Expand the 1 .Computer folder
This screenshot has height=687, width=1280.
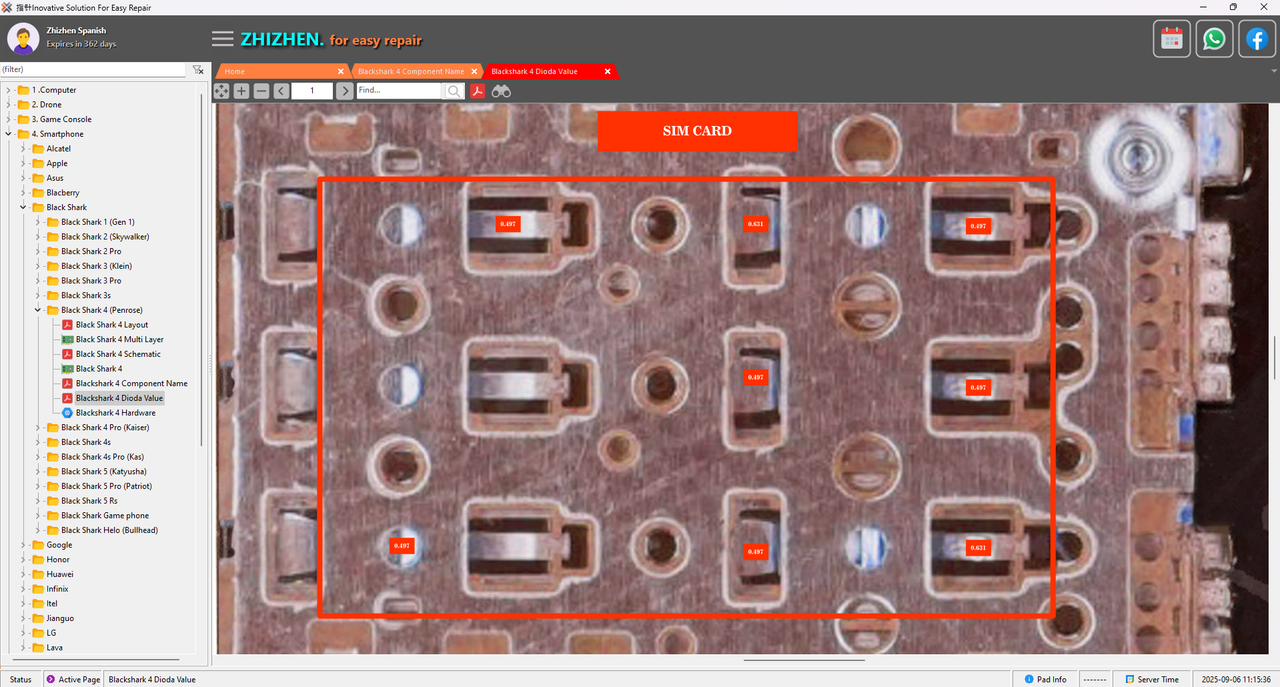[x=9, y=90]
